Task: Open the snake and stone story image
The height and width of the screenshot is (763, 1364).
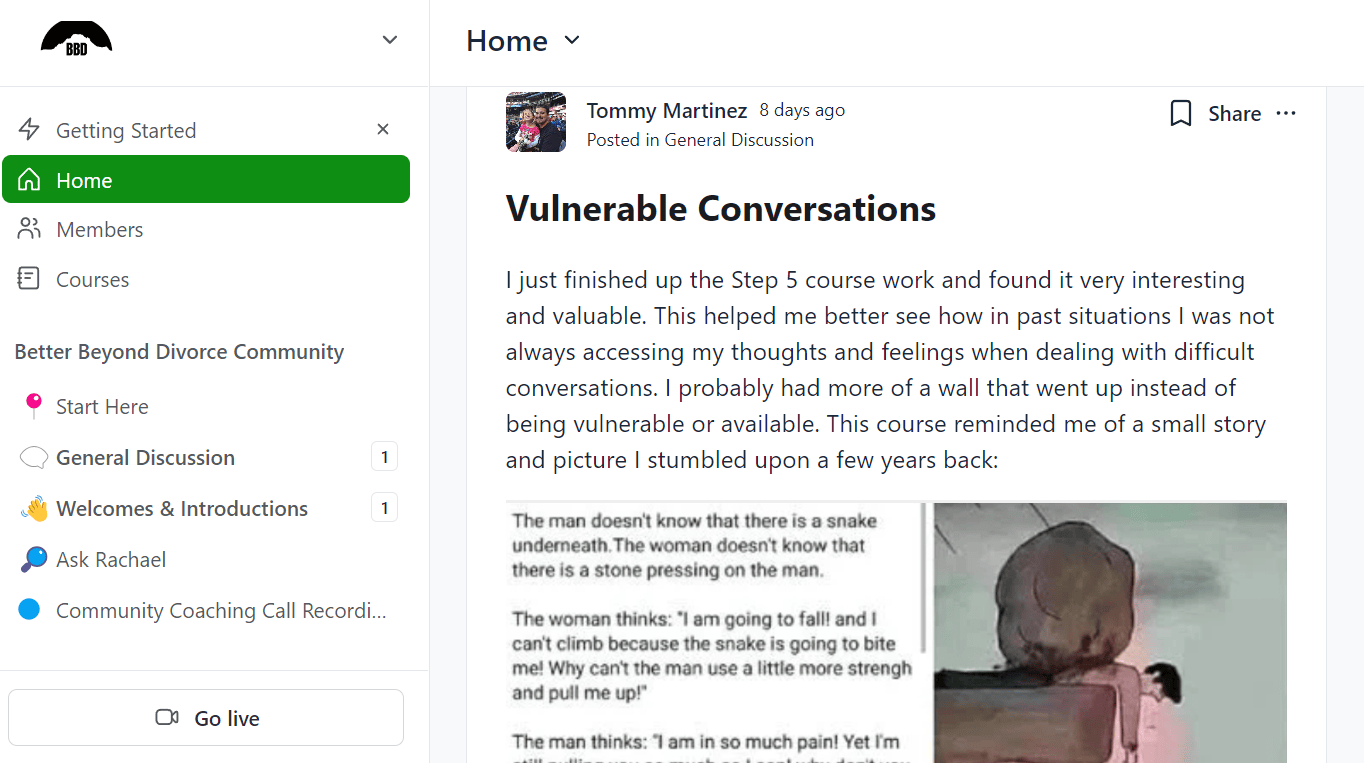Action: 896,632
